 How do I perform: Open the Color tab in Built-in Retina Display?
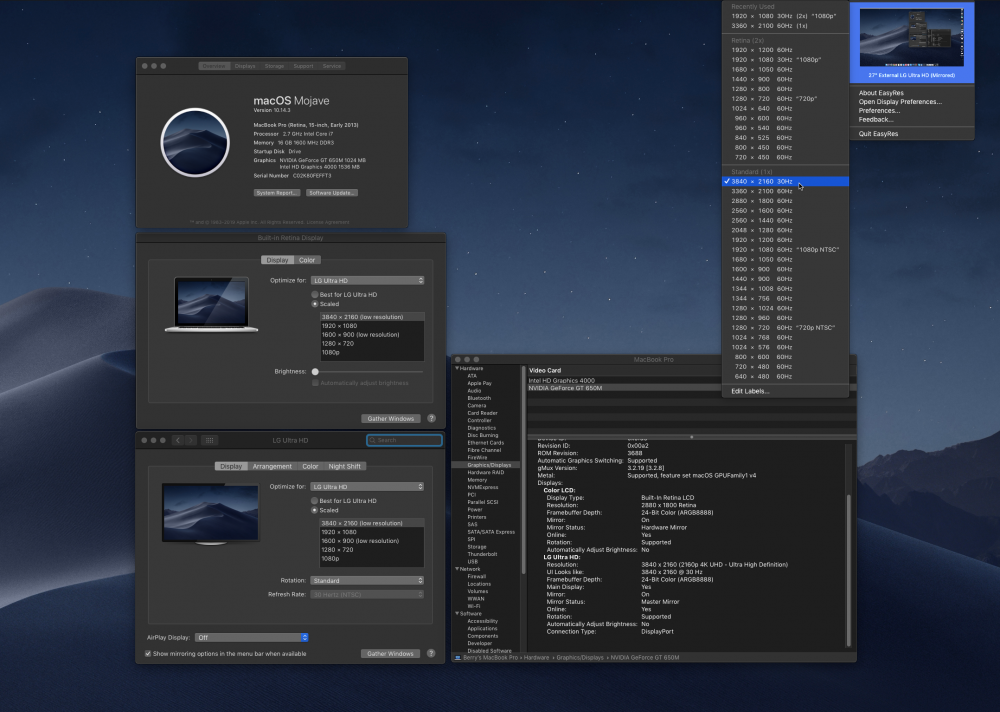[x=307, y=260]
